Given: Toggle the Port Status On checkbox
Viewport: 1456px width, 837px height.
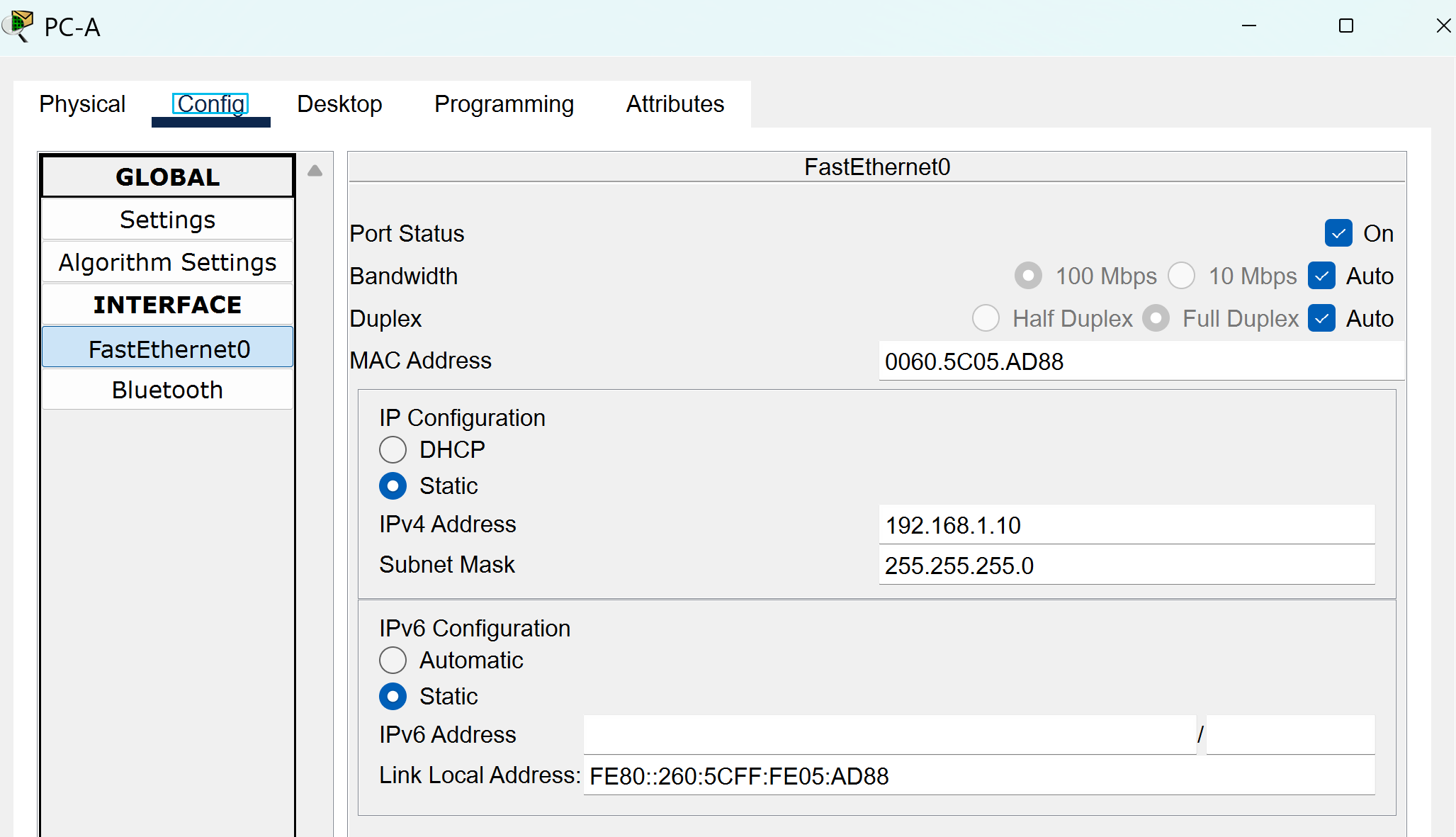Looking at the screenshot, I should point(1338,233).
